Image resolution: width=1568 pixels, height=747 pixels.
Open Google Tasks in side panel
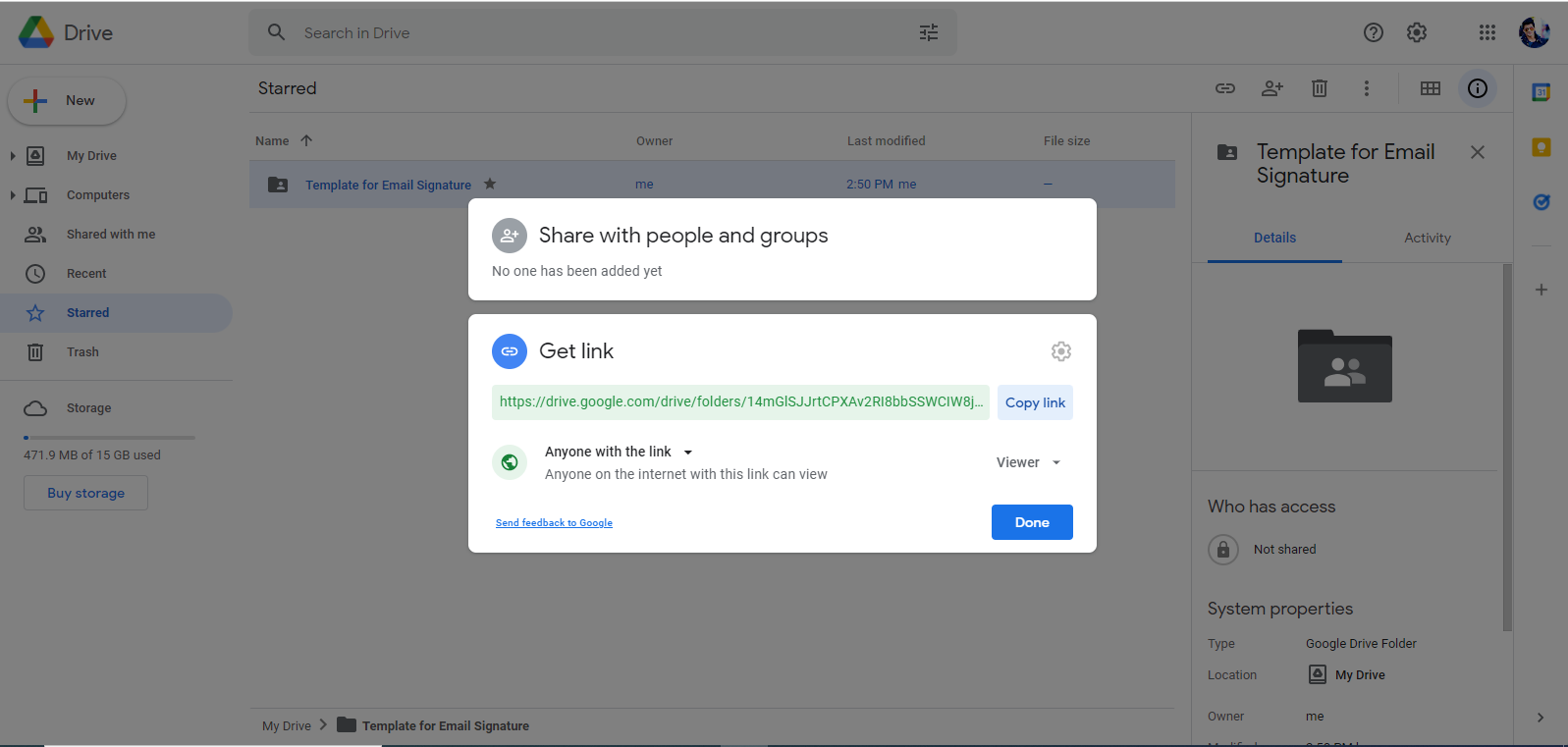click(x=1541, y=202)
